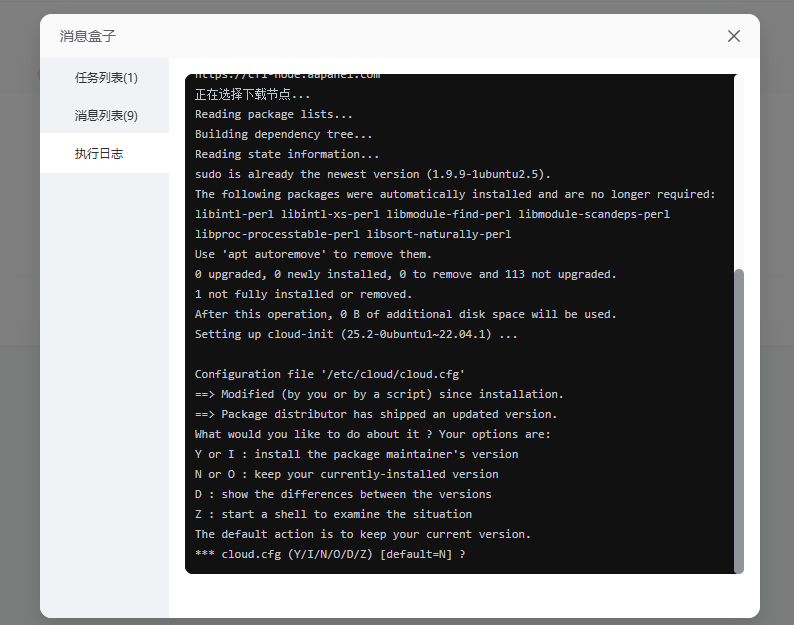The height and width of the screenshot is (625, 794).
Task: Click the 'N or O' keep version line
Action: pos(346,474)
